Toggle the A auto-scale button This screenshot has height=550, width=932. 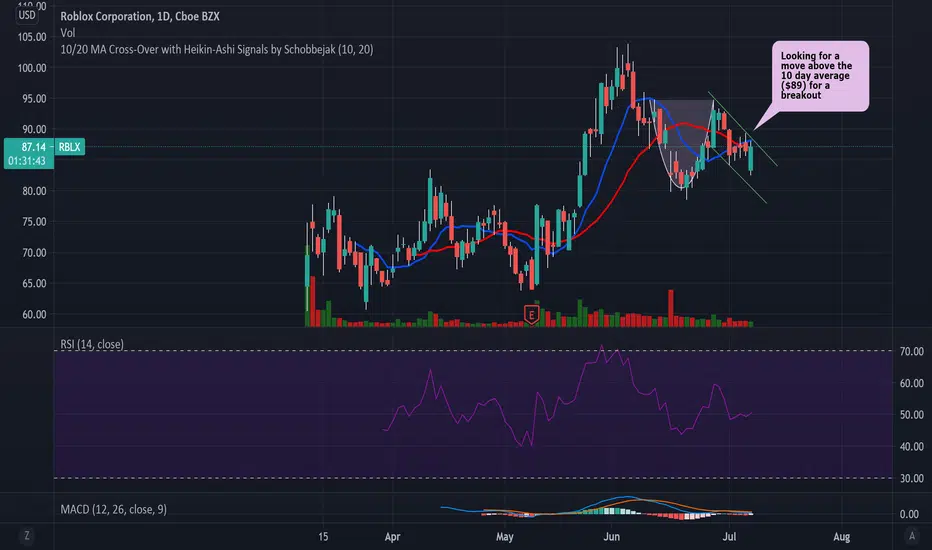point(912,536)
